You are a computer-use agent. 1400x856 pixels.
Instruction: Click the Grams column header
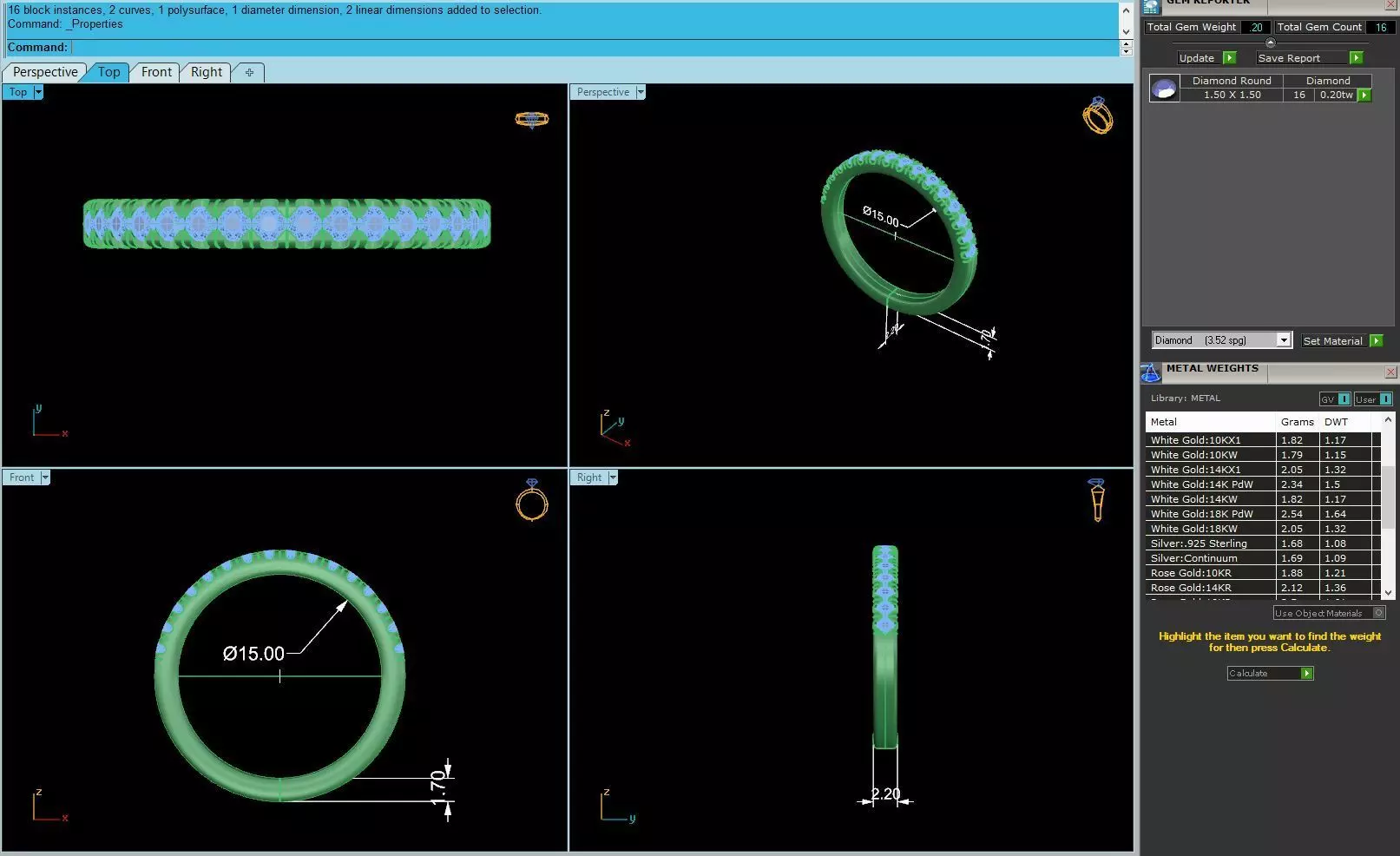pyautogui.click(x=1298, y=422)
